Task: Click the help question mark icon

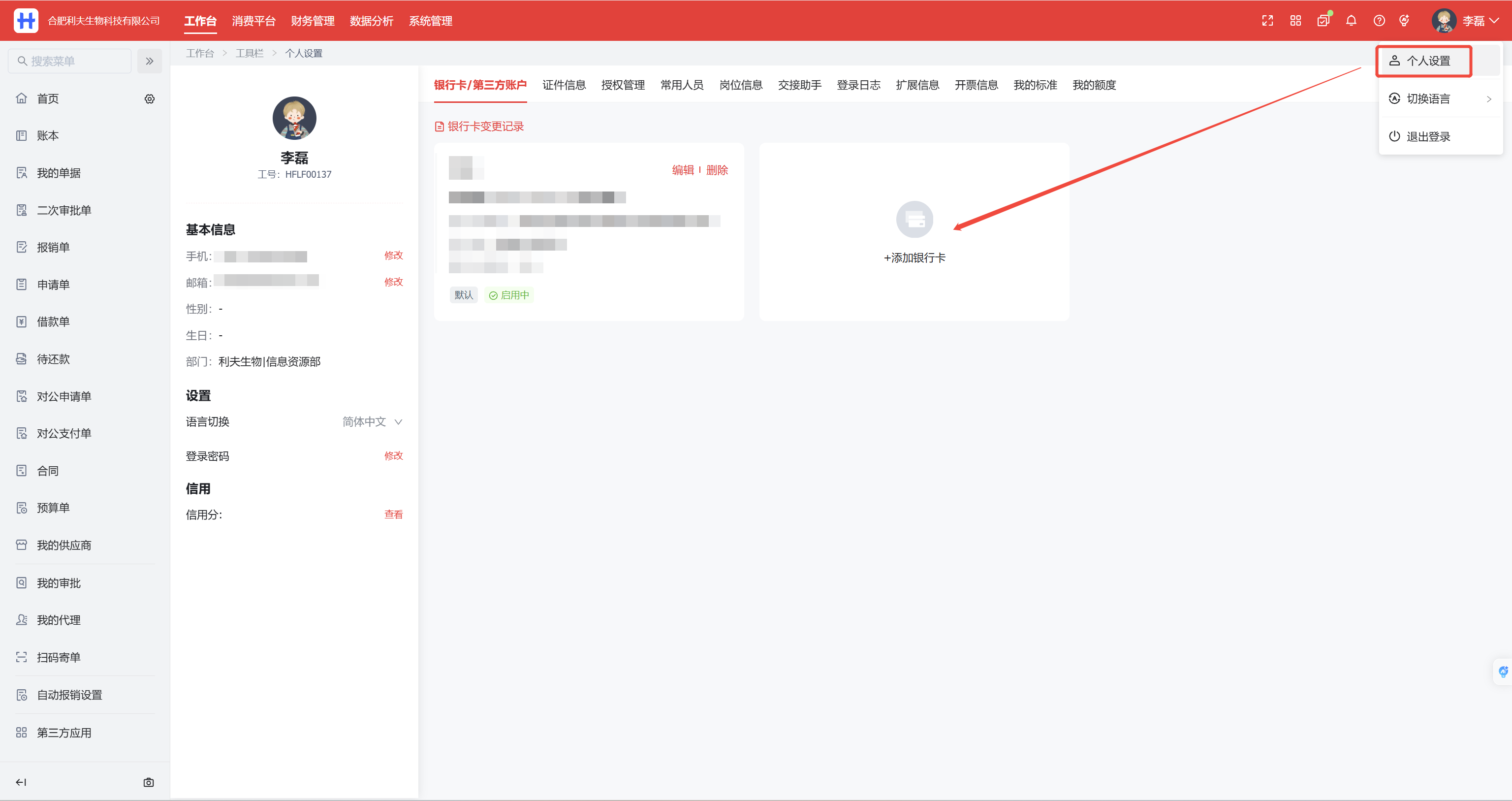Action: click(x=1379, y=21)
